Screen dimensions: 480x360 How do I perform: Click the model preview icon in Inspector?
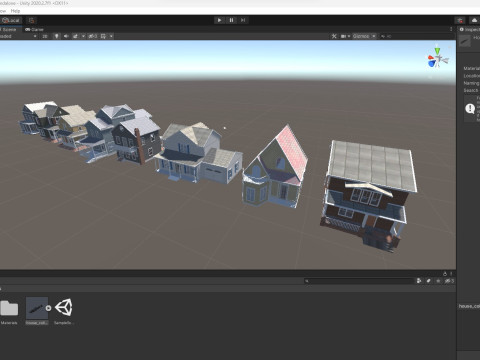coord(465,41)
